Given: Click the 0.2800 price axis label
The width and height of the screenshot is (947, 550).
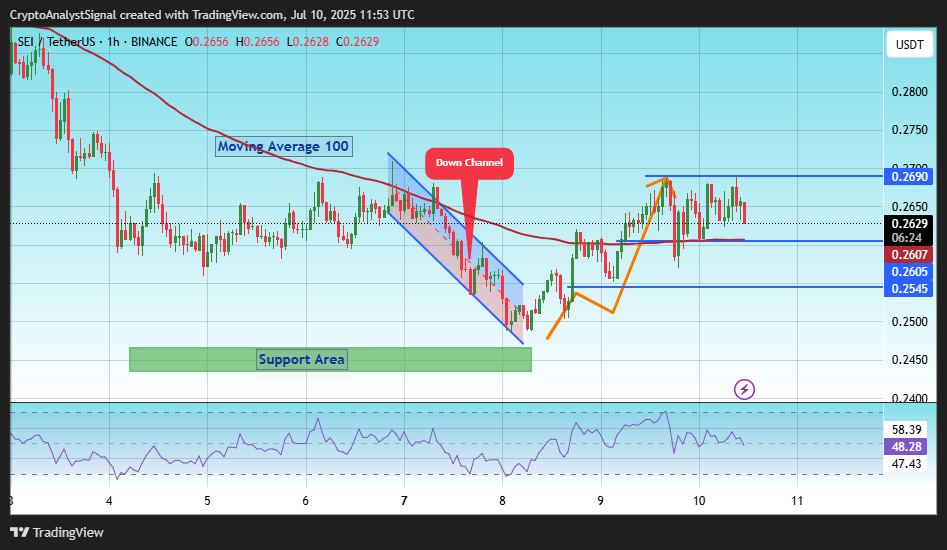Looking at the screenshot, I should click(x=910, y=92).
